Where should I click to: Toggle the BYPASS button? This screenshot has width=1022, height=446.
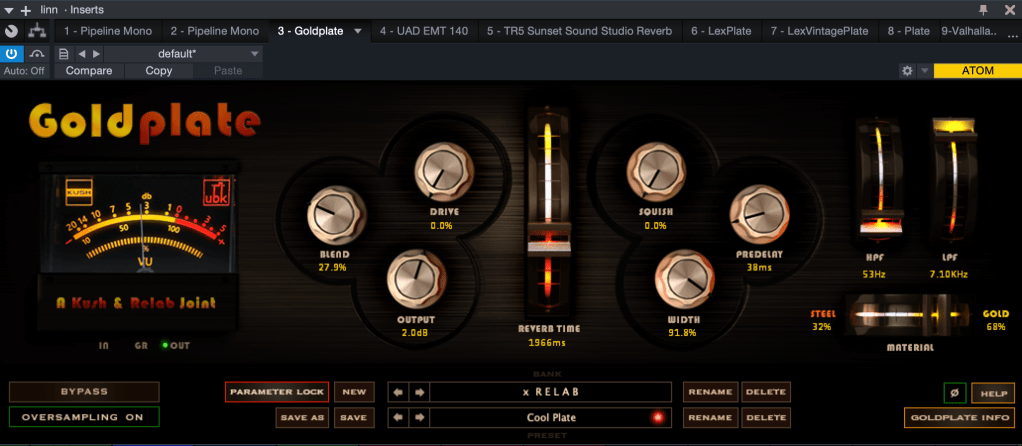tap(84, 392)
